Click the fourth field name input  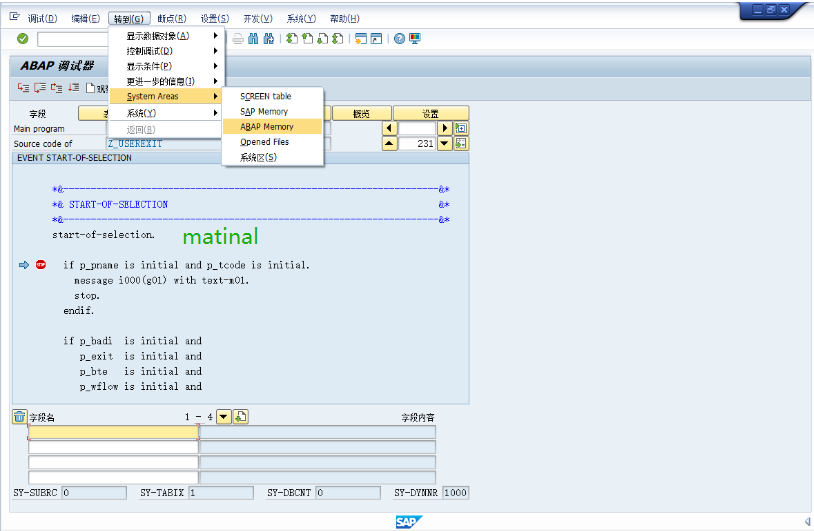coord(113,477)
